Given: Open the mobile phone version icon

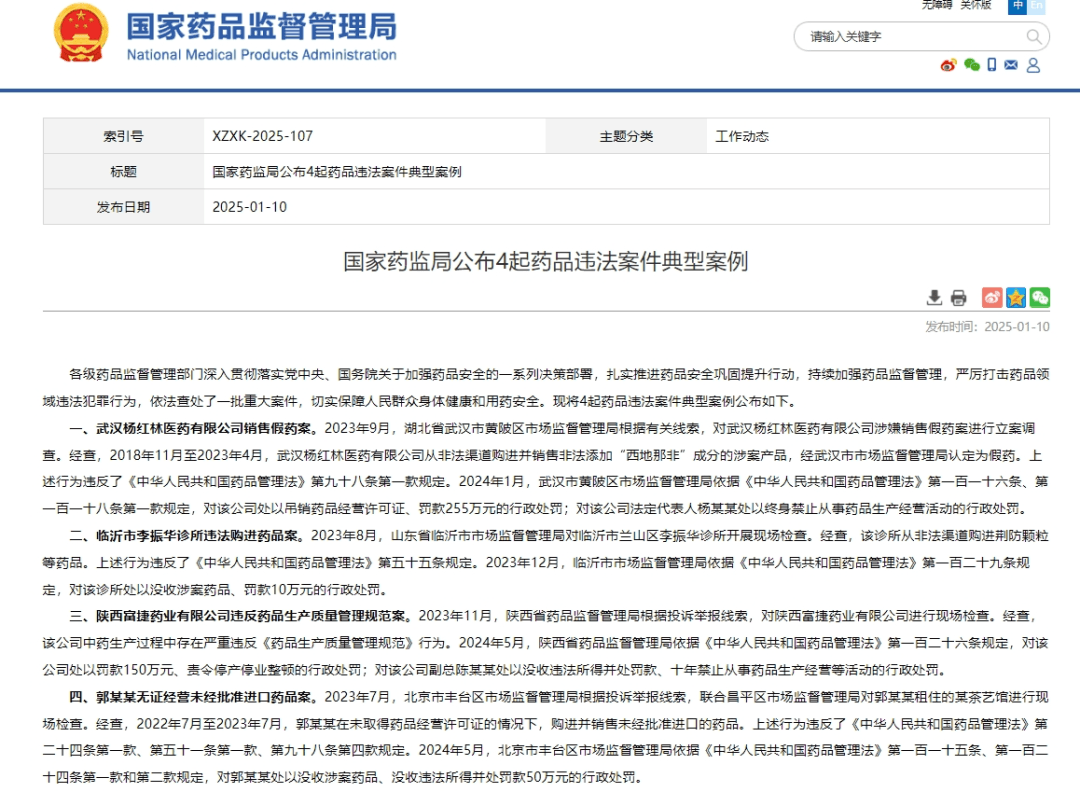Looking at the screenshot, I should 992,65.
